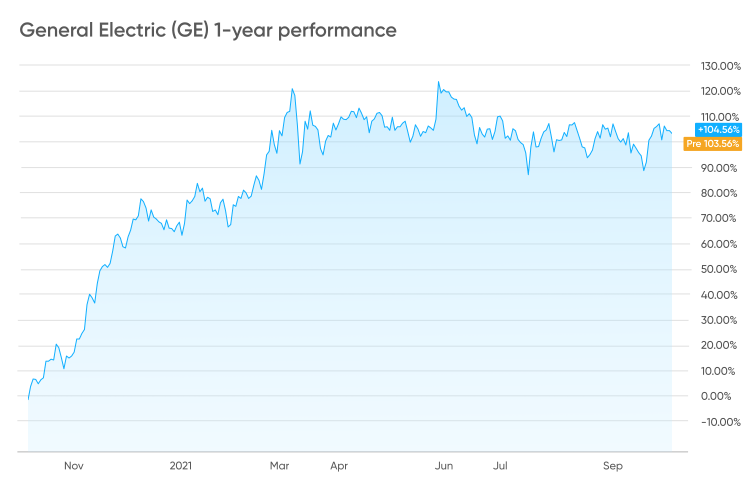The height and width of the screenshot is (488, 750).
Task: Select the Jun label on time axis
Action: click(444, 466)
